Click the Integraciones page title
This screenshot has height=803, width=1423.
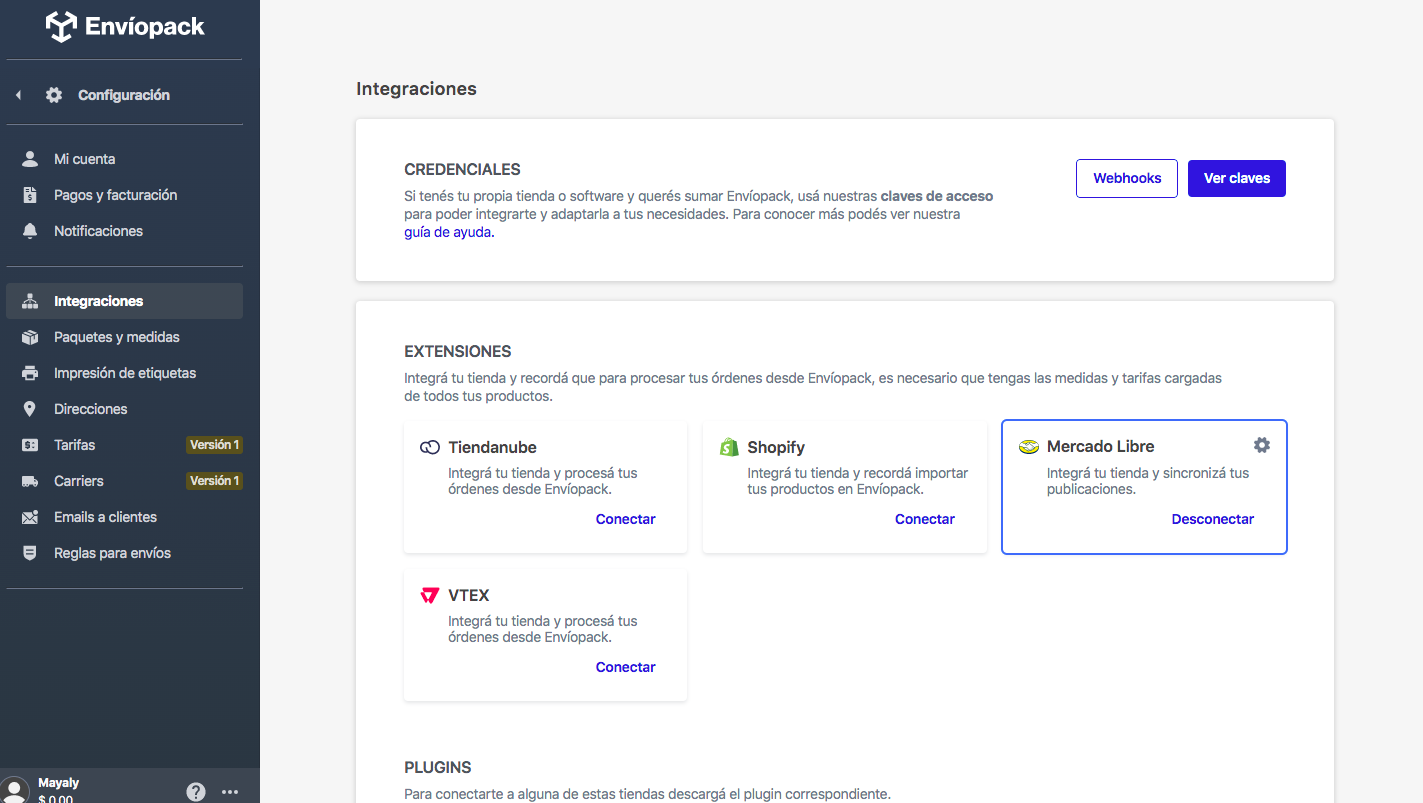pos(416,89)
